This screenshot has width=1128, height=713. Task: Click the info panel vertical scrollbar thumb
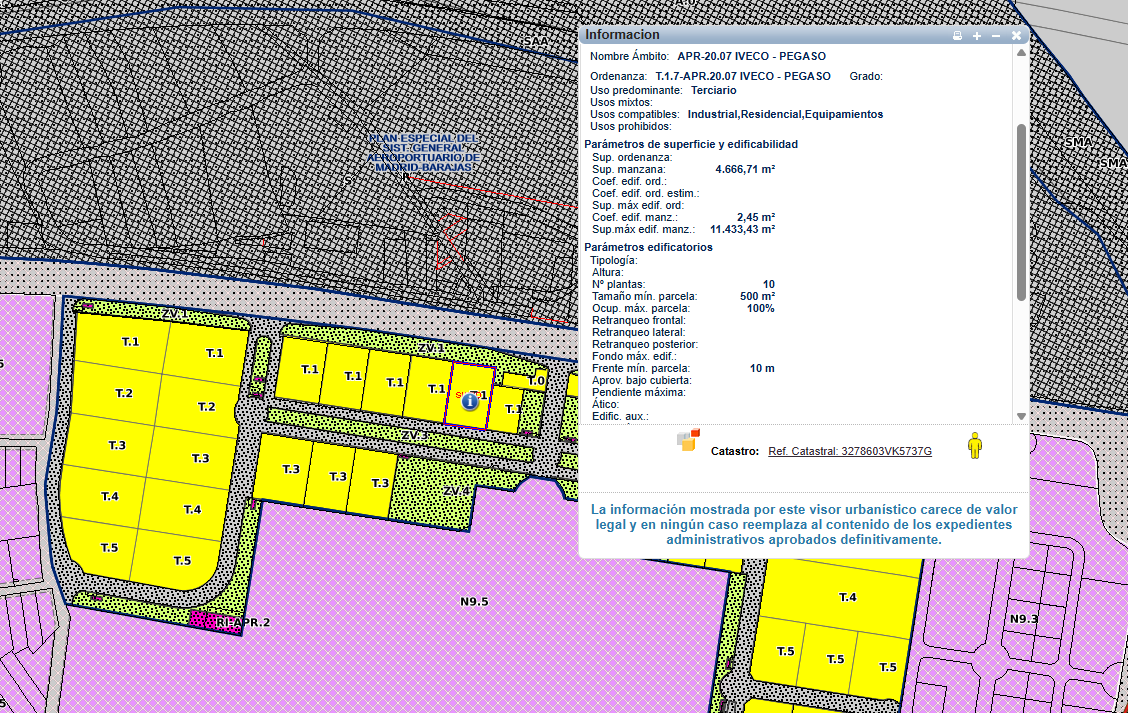tap(1021, 210)
